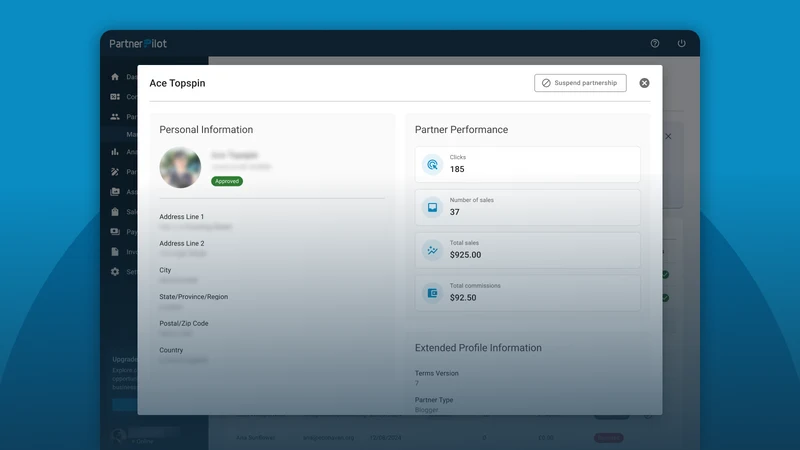Image resolution: width=800 pixels, height=450 pixels.
Task: Click the Sales bag icon in sidebar
Action: coord(115,212)
